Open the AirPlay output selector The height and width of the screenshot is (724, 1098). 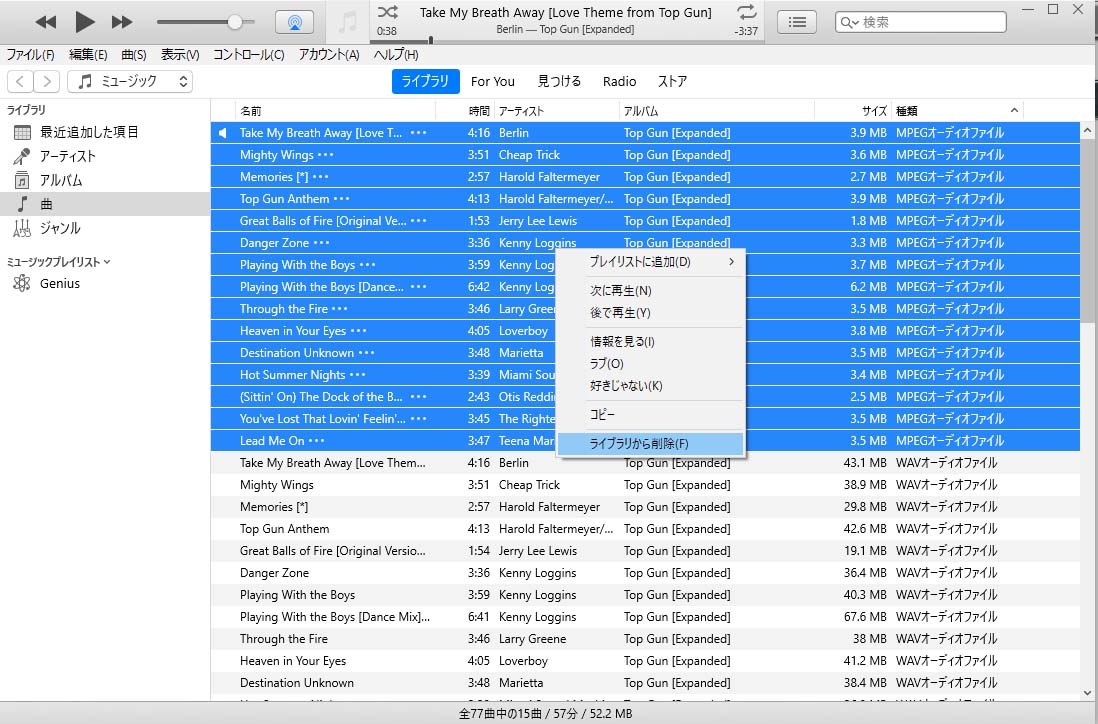294,22
